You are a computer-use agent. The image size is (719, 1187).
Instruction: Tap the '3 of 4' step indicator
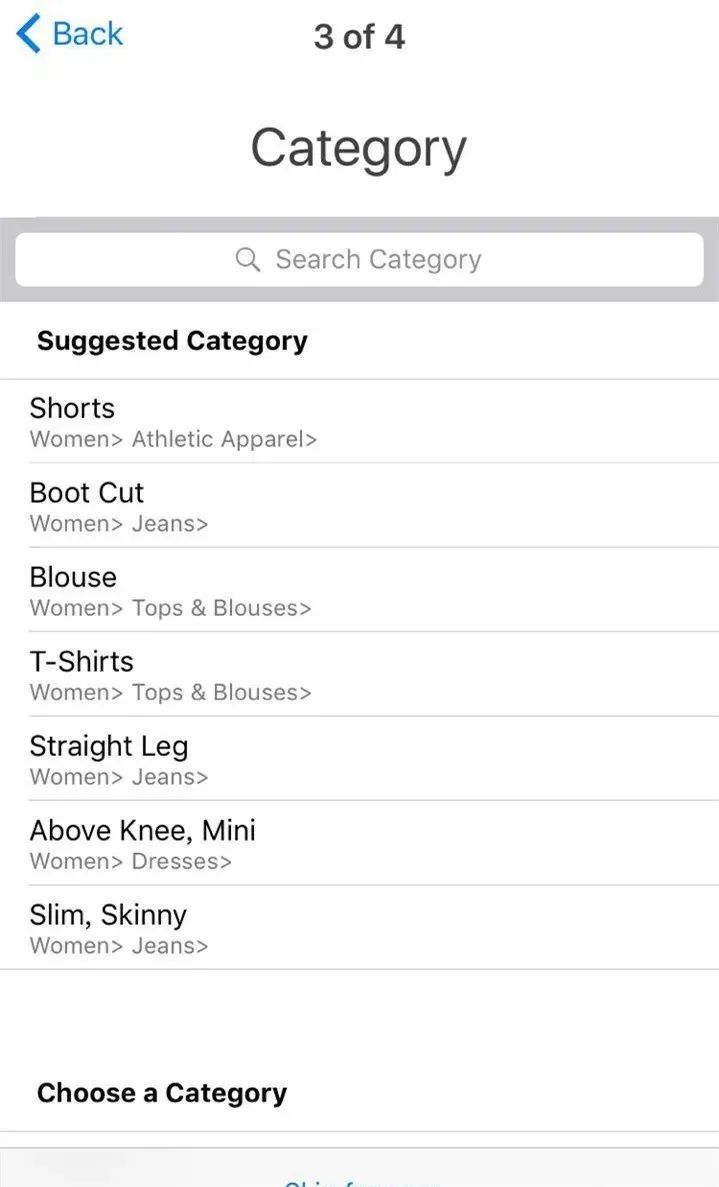coord(359,37)
